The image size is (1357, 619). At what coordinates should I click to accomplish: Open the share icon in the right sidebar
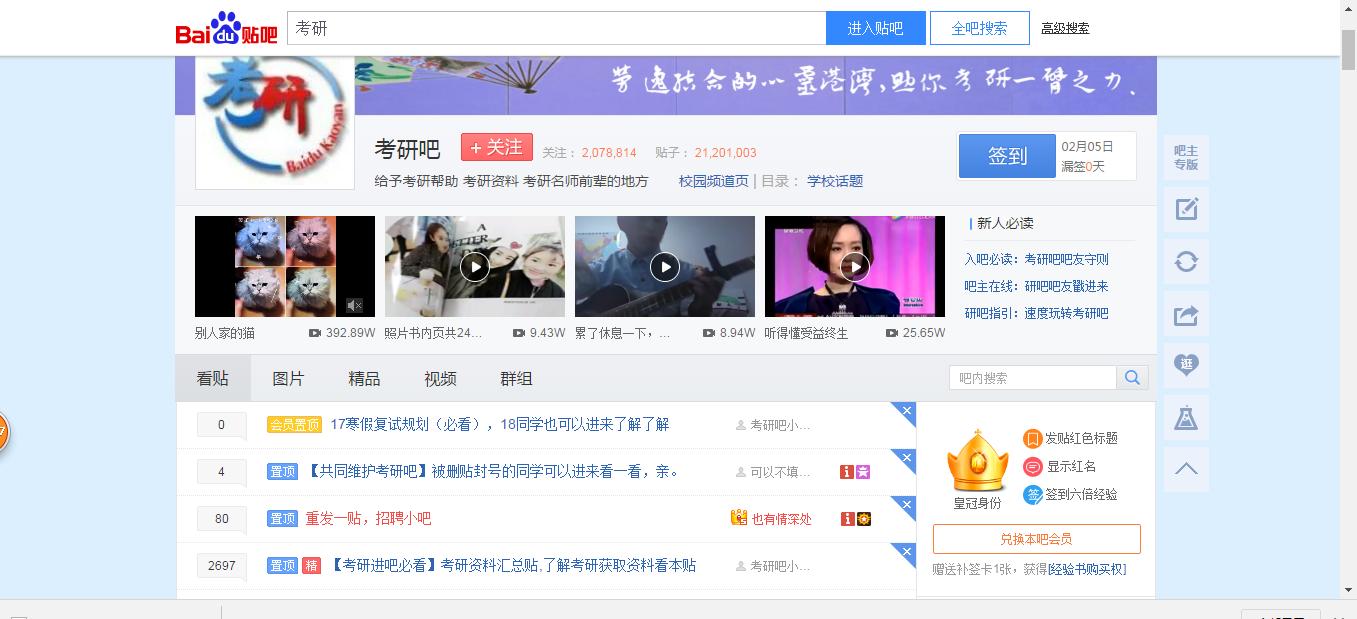pos(1186,314)
